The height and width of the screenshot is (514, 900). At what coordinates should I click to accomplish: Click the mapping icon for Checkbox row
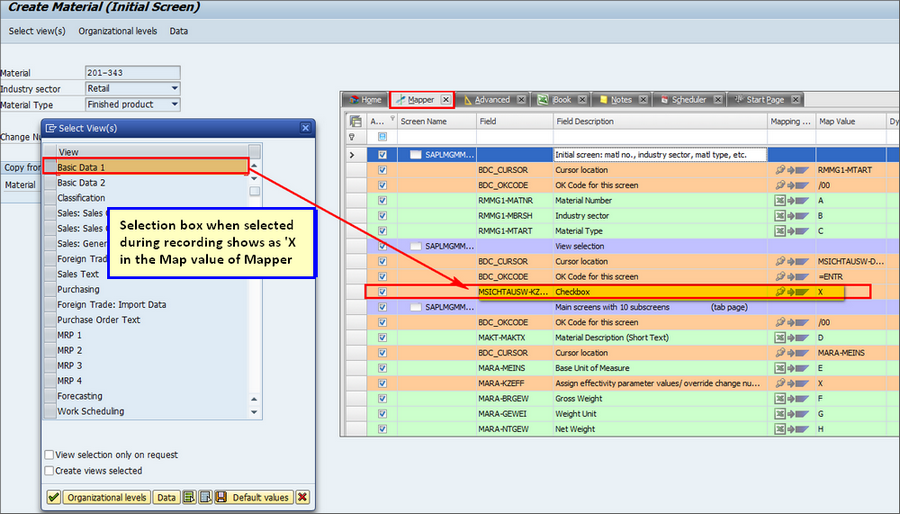click(792, 292)
